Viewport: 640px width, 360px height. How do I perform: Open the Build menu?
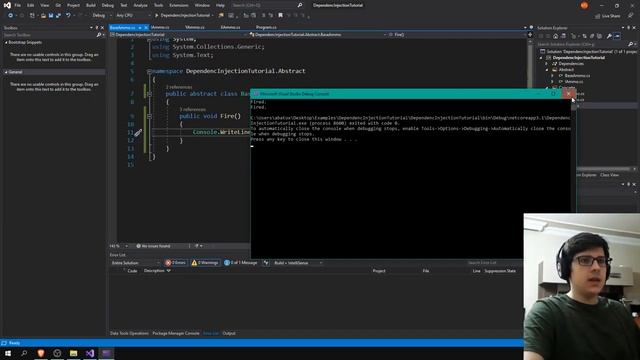[91, 5]
